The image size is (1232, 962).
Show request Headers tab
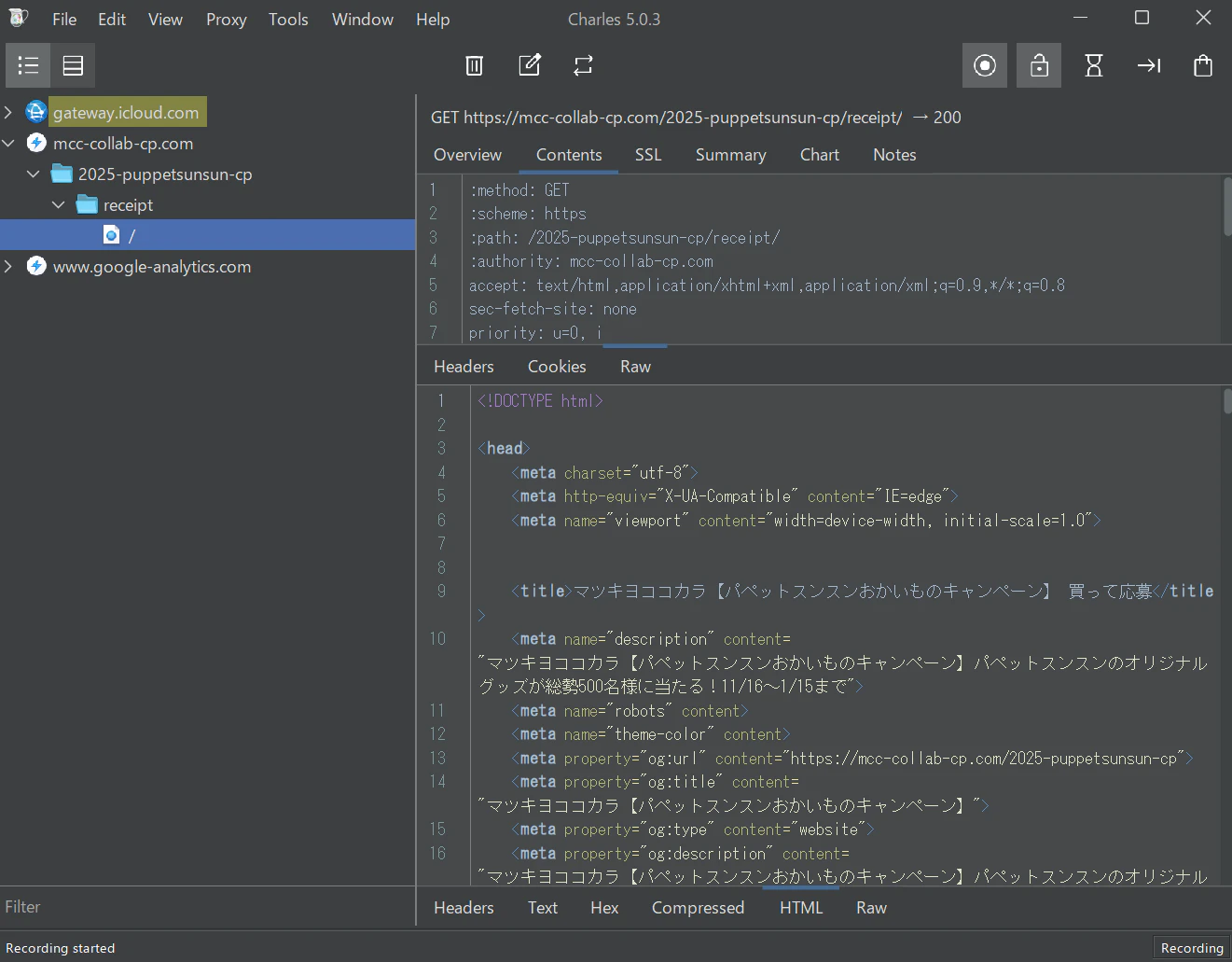464,367
